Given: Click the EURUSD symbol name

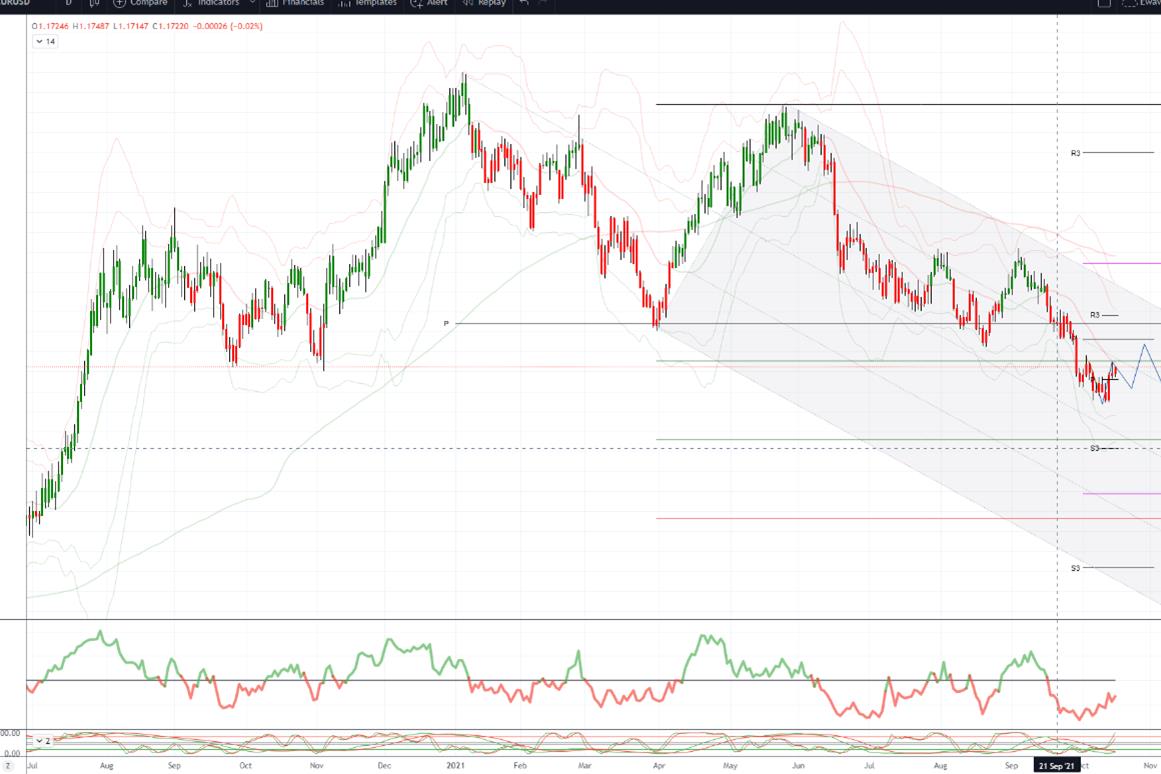Looking at the screenshot, I should (15, 3).
